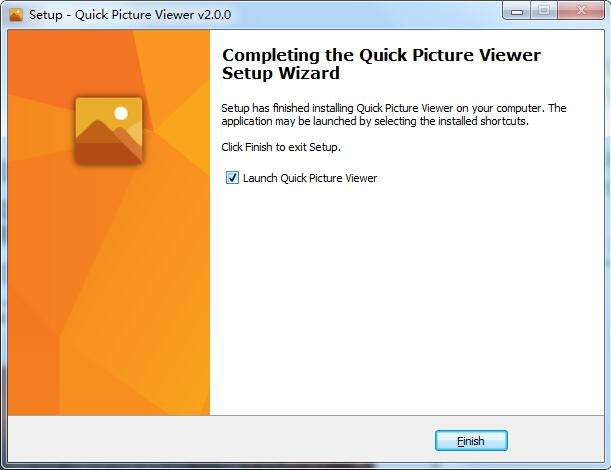
Task: Click the gray bottom bar left of Finish
Action: [218, 440]
